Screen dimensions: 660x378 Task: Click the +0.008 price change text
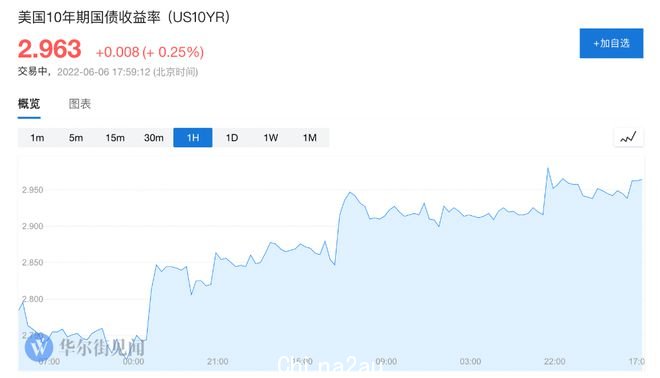tap(117, 52)
